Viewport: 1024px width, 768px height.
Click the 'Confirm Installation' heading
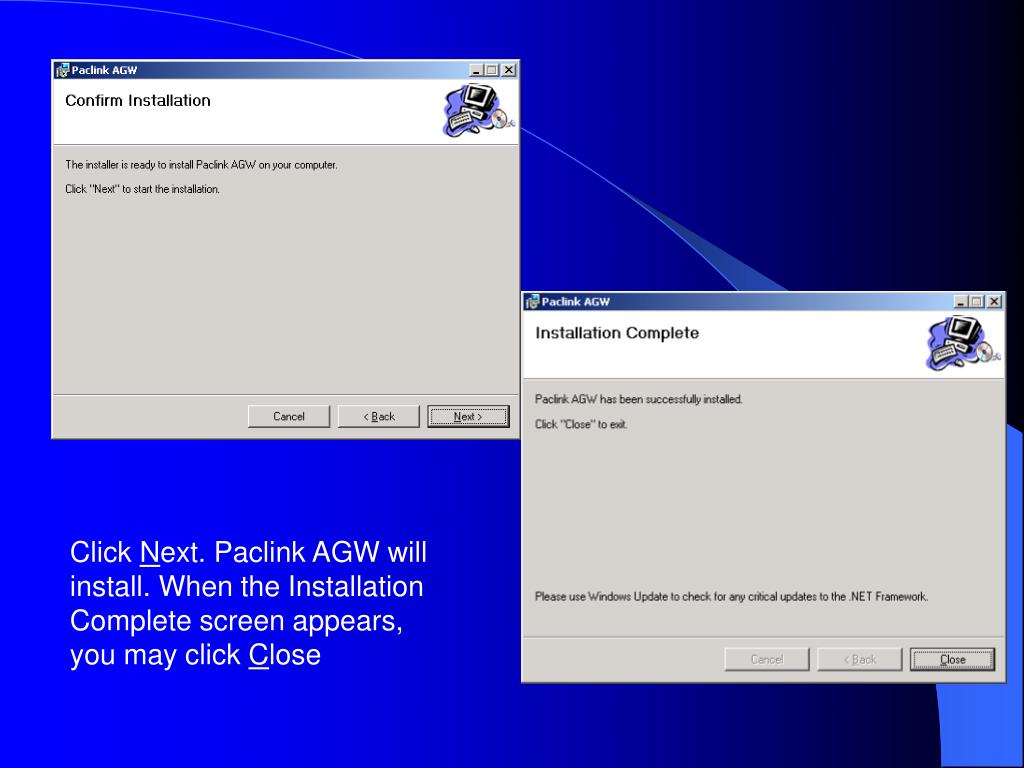pyautogui.click(x=138, y=101)
